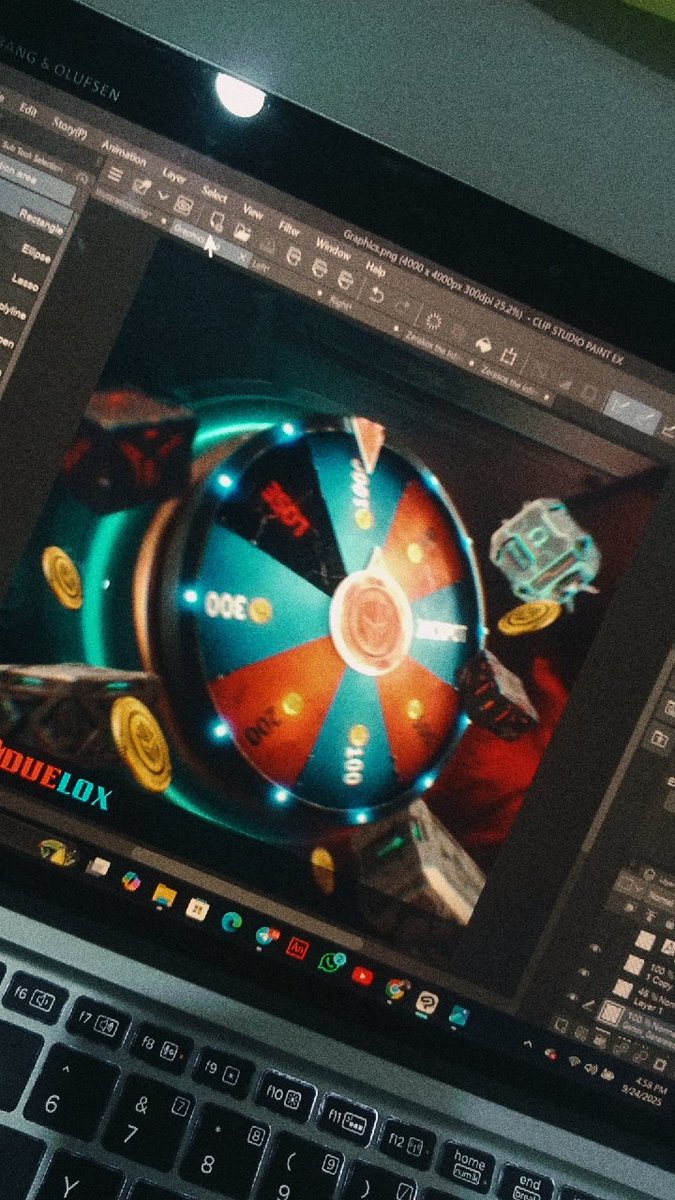Click the Wi-Fi icon in system tray
Screen dimensions: 675x1200
coord(575,1061)
